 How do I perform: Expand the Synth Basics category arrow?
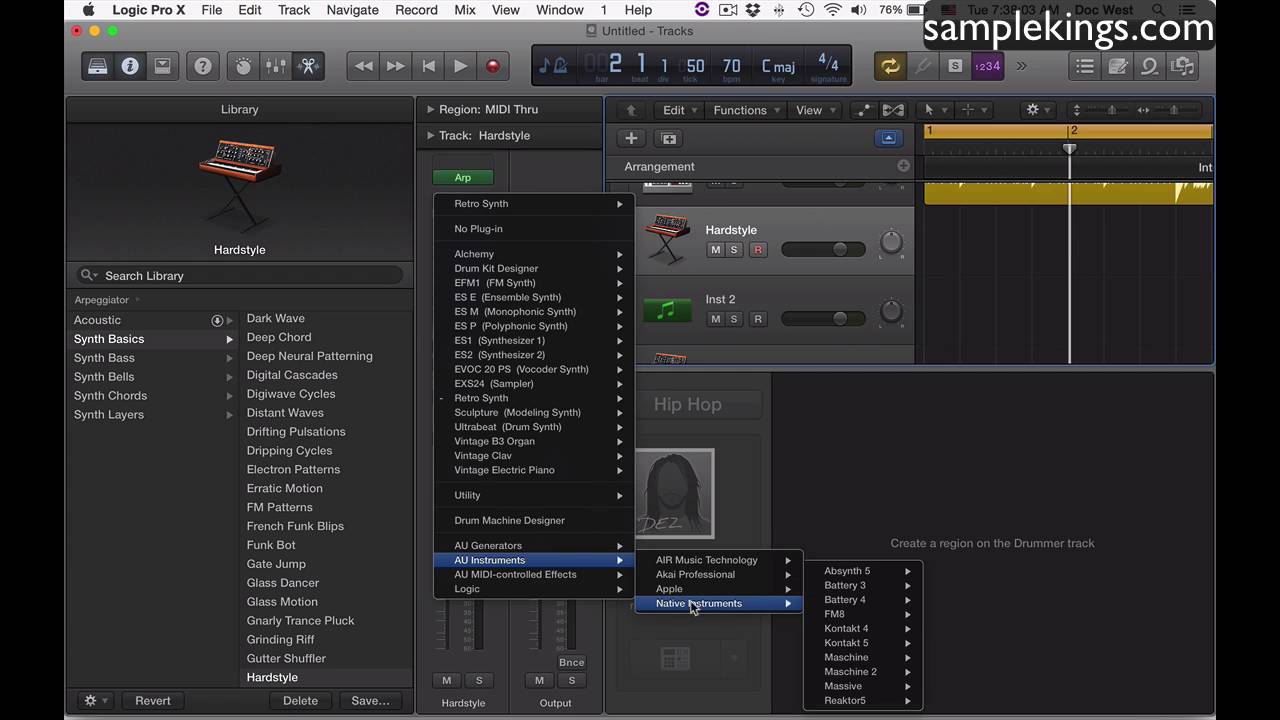tap(229, 339)
